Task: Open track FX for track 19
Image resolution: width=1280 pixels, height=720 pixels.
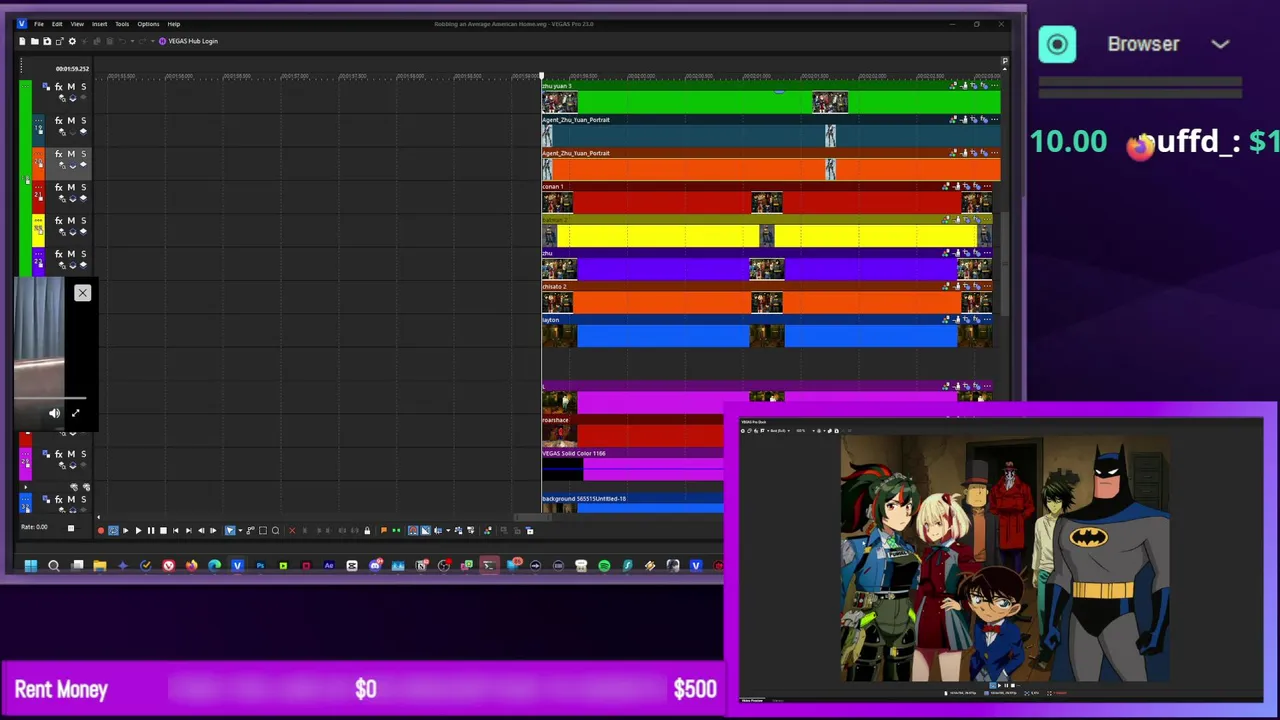Action: tap(58, 120)
